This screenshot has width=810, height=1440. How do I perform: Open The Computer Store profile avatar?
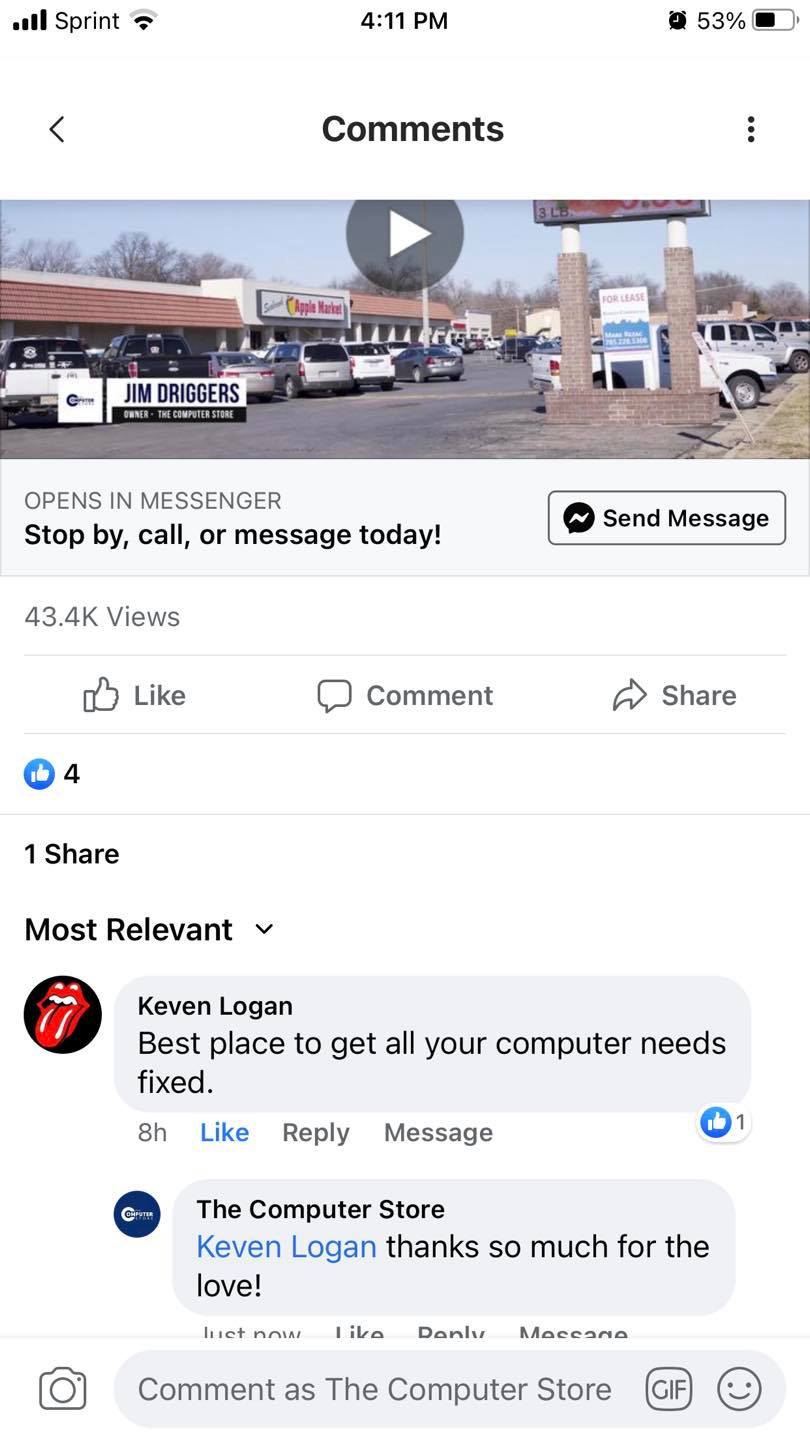coord(137,1214)
